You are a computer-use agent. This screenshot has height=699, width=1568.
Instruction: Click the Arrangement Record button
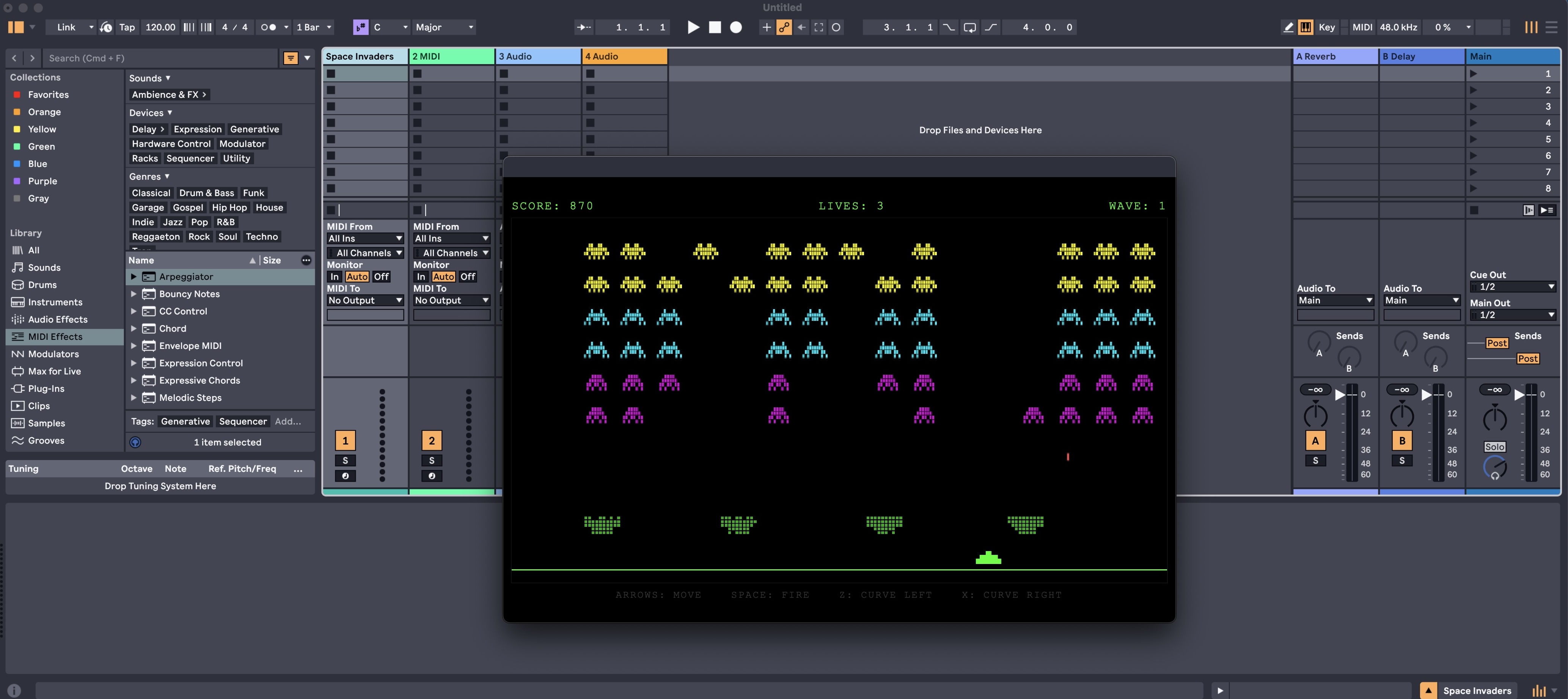736,27
